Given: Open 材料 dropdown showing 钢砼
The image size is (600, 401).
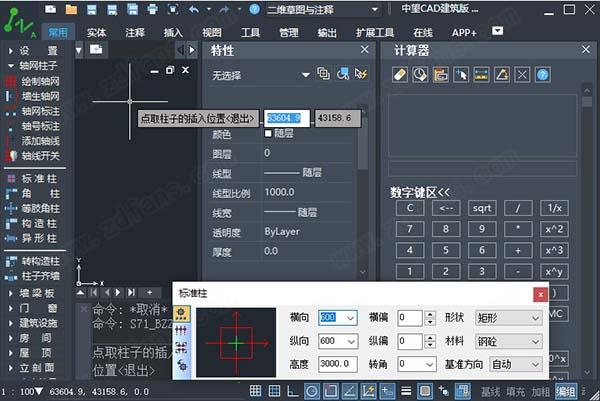Looking at the screenshot, I should coord(509,341).
